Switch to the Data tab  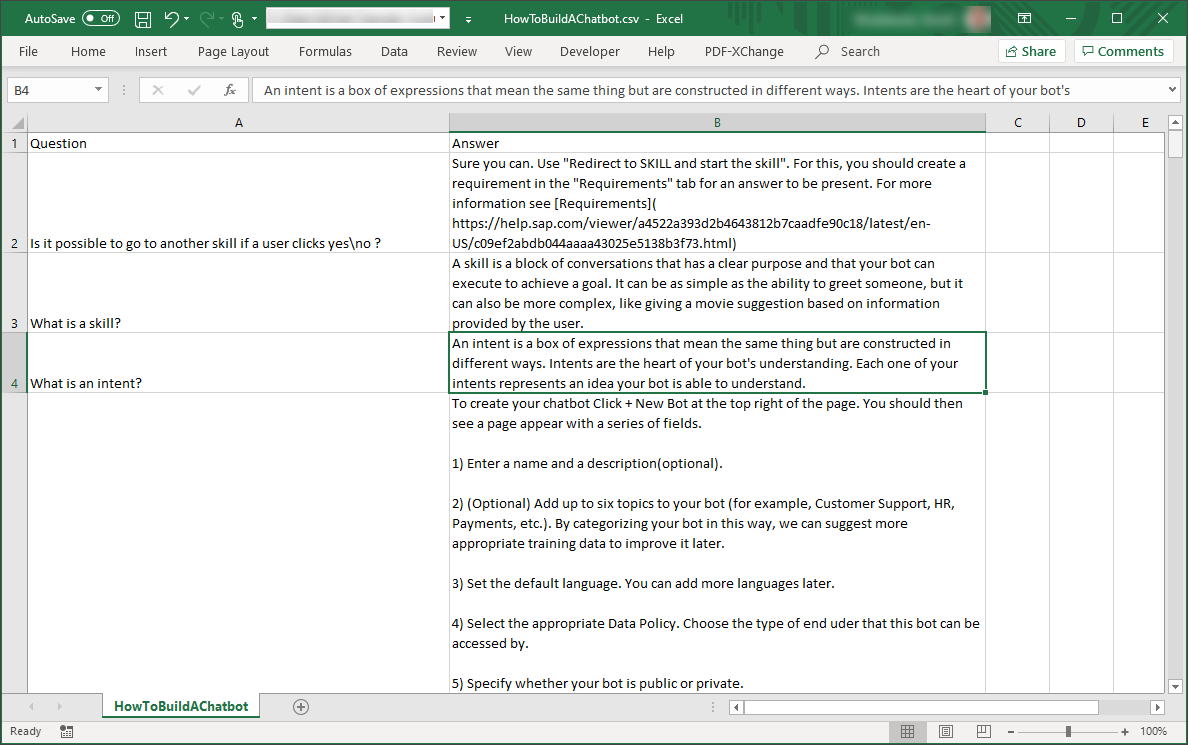[394, 52]
